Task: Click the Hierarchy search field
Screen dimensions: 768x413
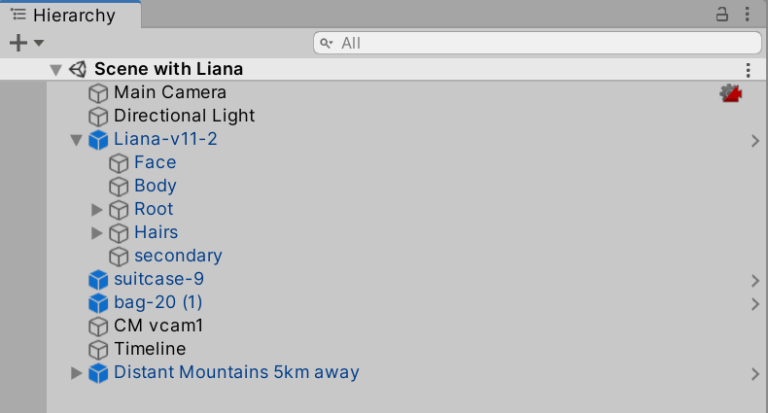Action: click(x=540, y=43)
